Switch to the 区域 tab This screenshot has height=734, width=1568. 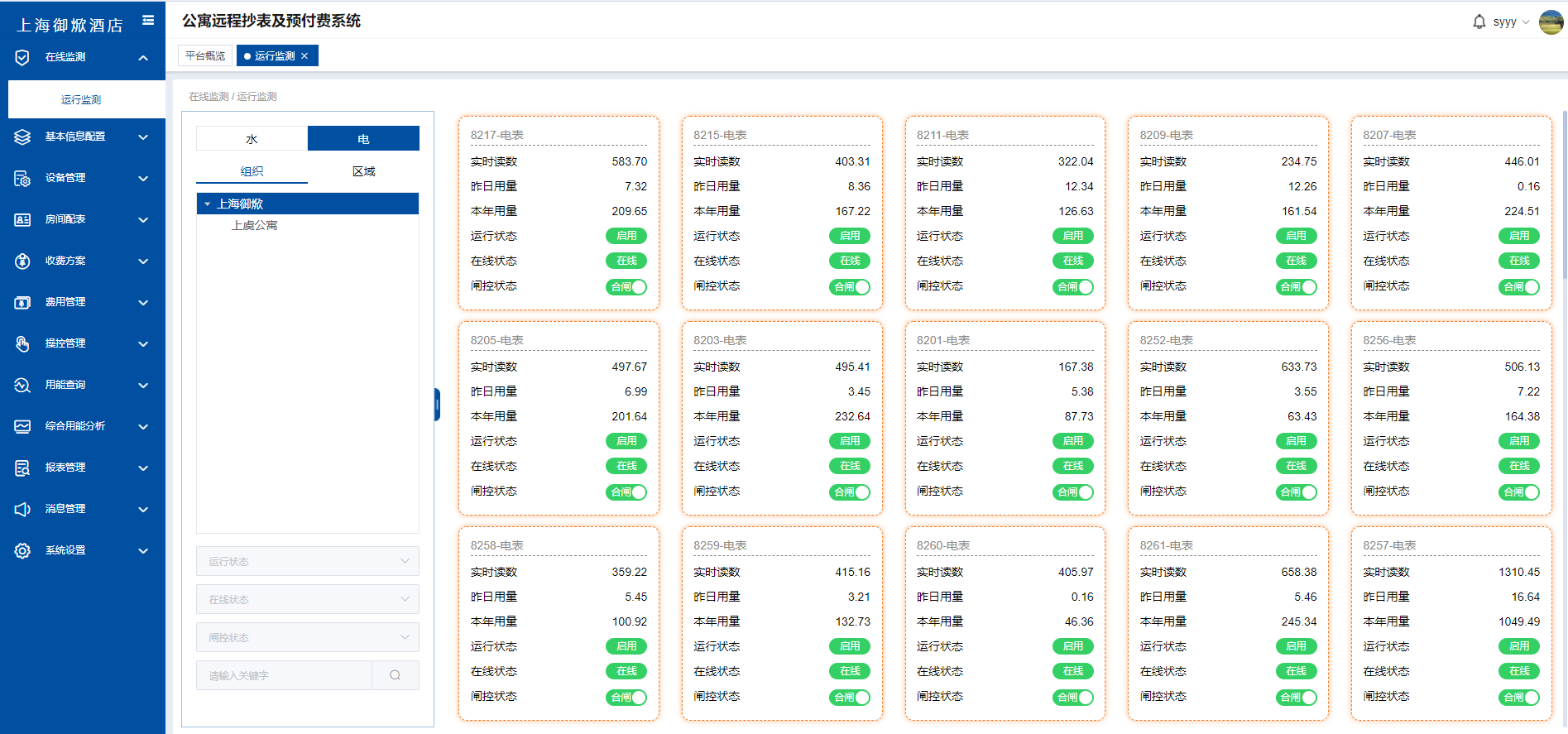(x=363, y=171)
